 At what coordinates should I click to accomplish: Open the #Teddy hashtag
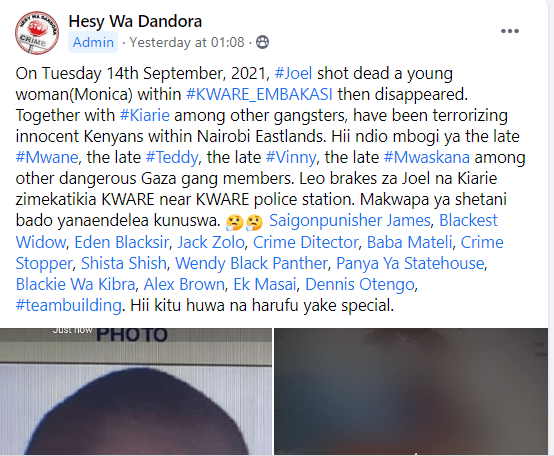pos(172,157)
